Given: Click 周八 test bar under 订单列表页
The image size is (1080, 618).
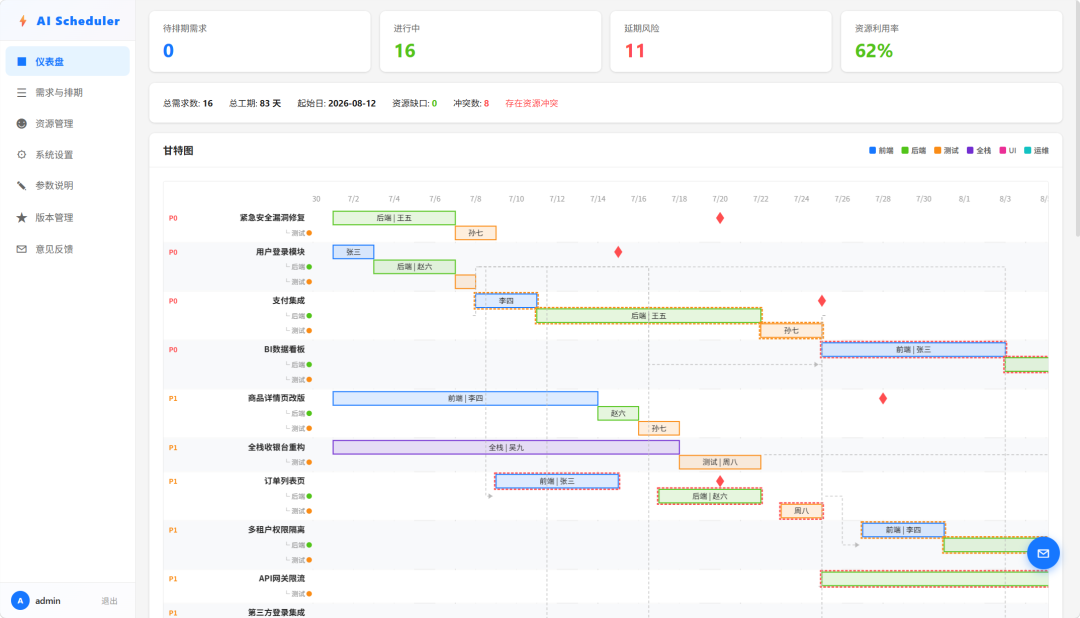Looking at the screenshot, I should click(801, 511).
